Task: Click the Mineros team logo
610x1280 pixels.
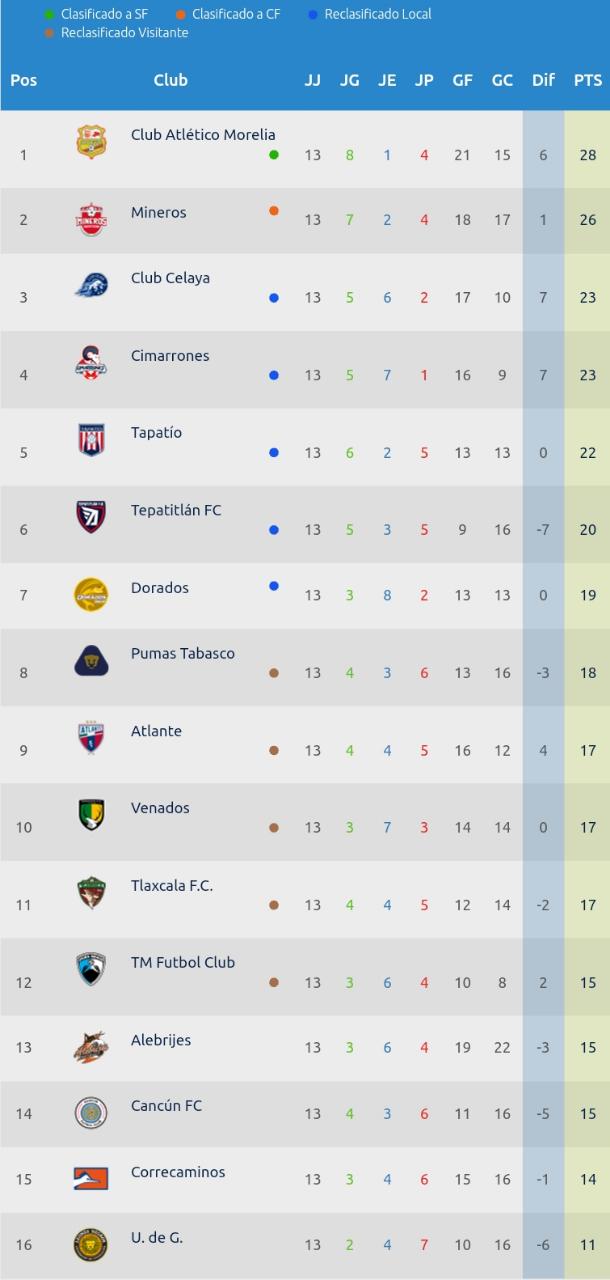Action: tap(91, 219)
